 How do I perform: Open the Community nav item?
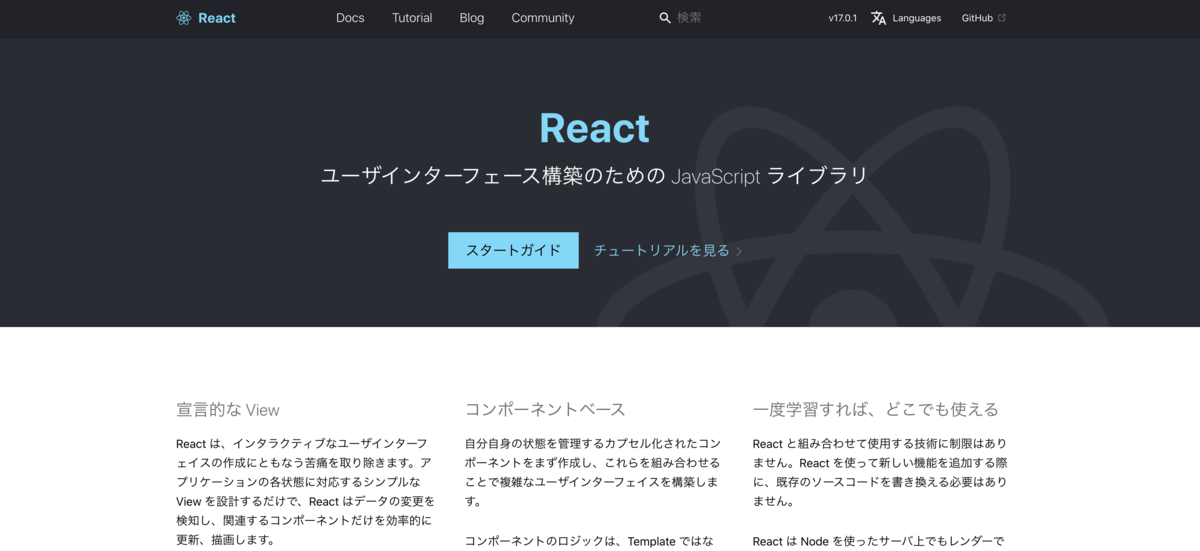(543, 18)
